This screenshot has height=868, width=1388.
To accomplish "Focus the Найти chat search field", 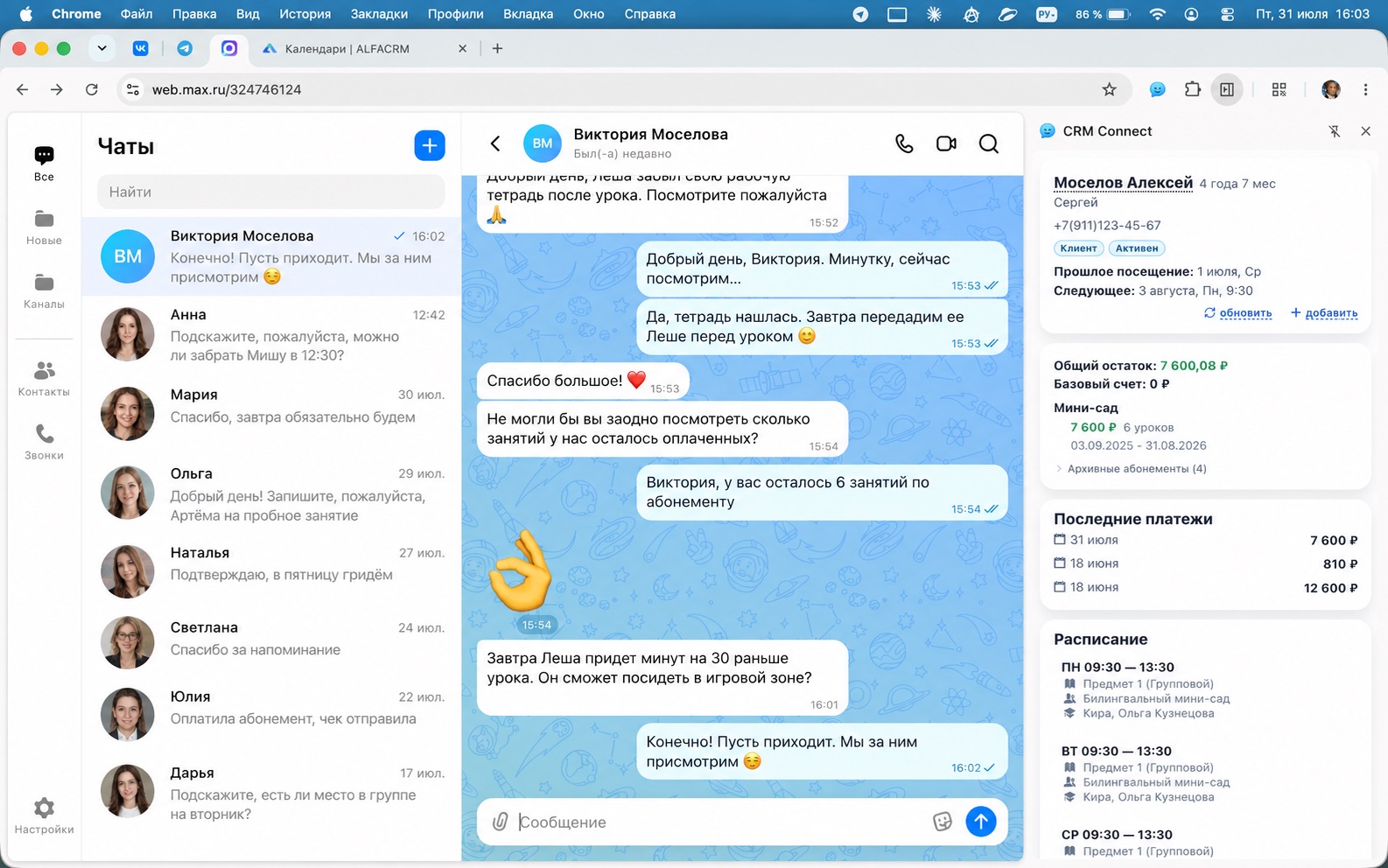I will point(270,192).
